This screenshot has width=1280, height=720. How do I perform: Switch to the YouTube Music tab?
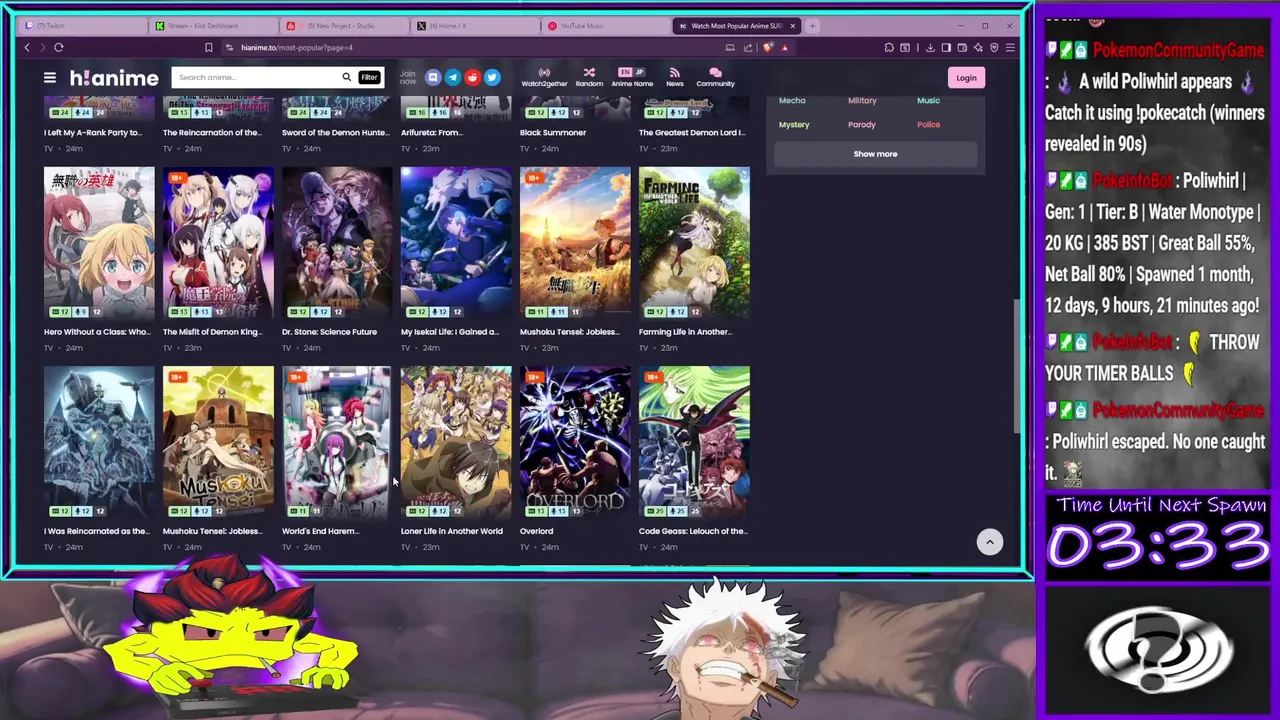pyautogui.click(x=608, y=26)
